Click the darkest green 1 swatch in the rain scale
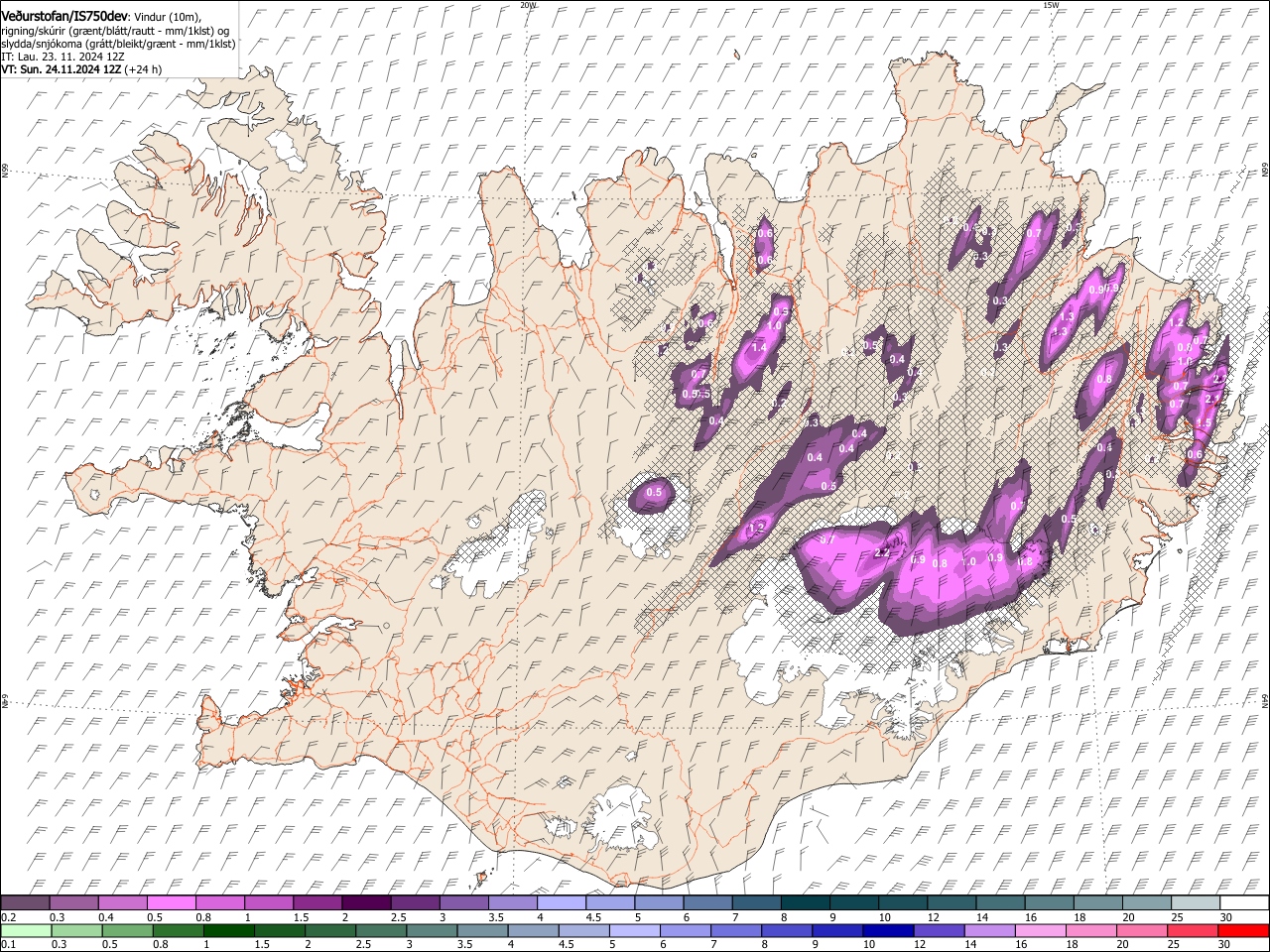Image resolution: width=1270 pixels, height=952 pixels. pyautogui.click(x=228, y=930)
